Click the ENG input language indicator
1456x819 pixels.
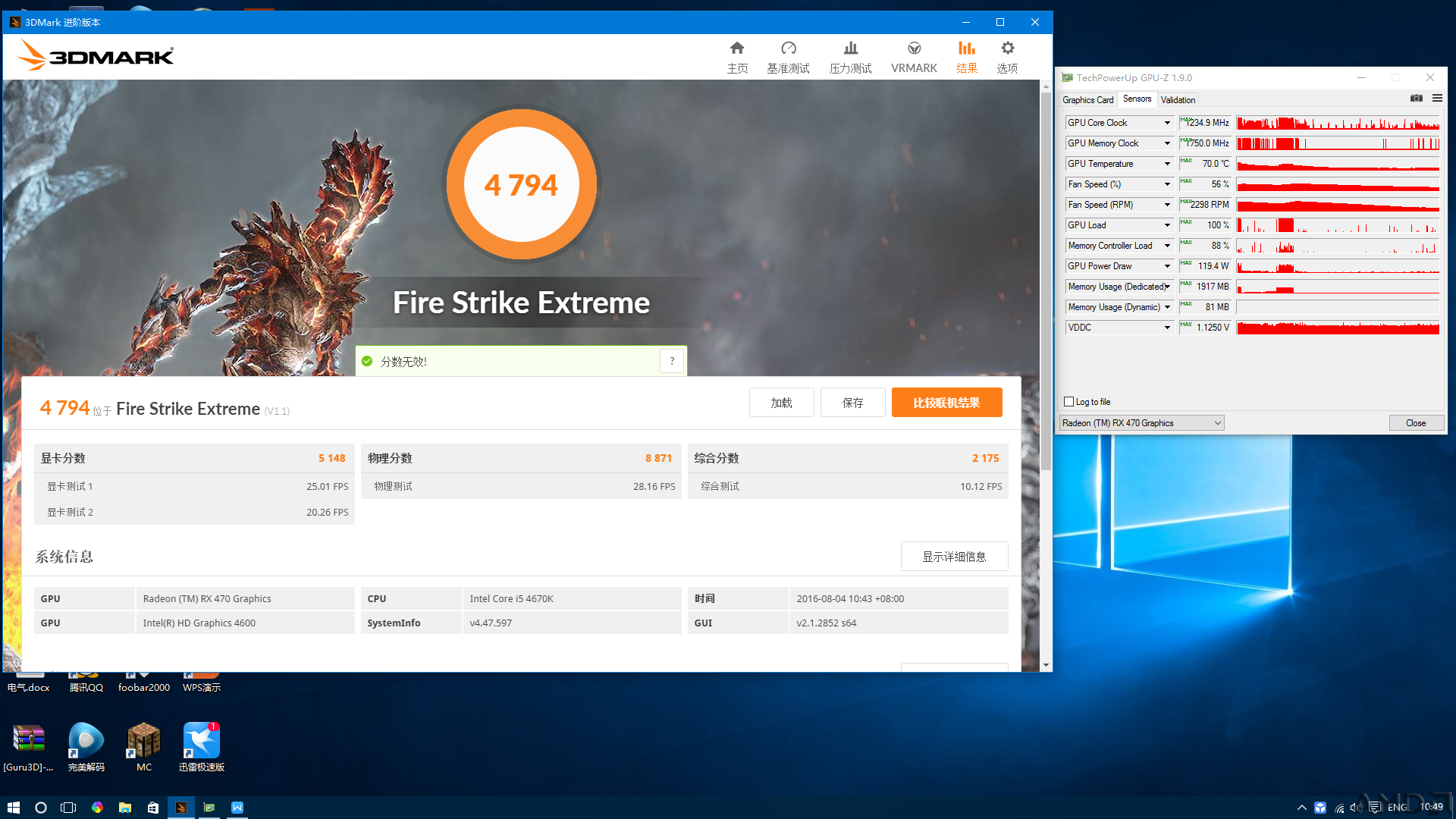point(1398,808)
